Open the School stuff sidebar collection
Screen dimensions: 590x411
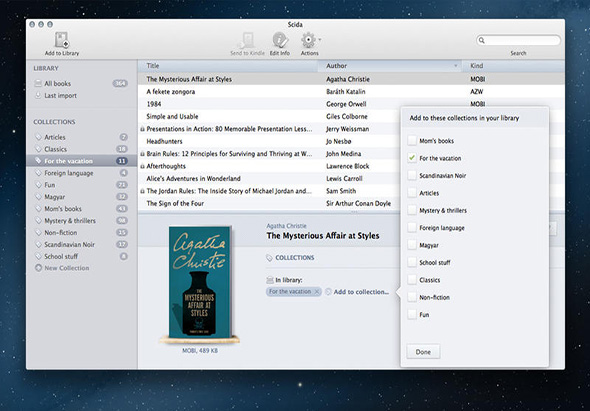click(x=81, y=256)
